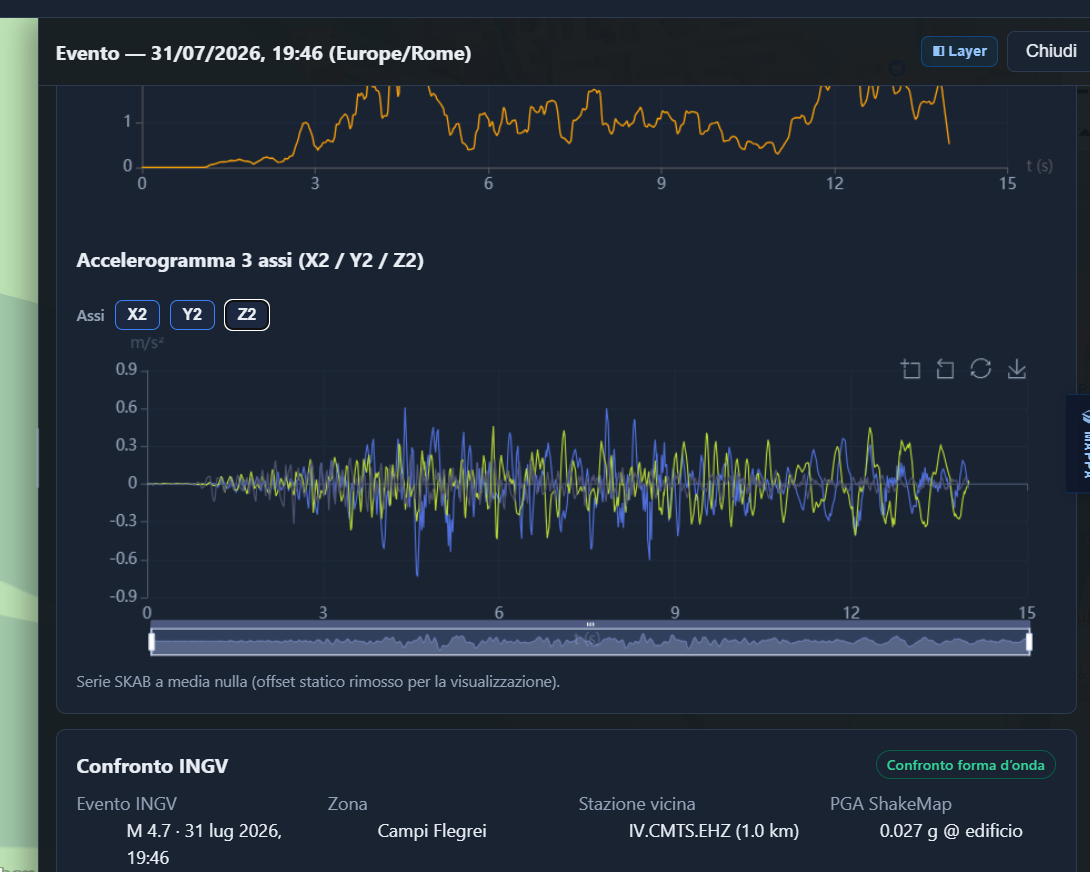Click the center grip of the zoom slider
The image size is (1090, 872).
point(590,624)
